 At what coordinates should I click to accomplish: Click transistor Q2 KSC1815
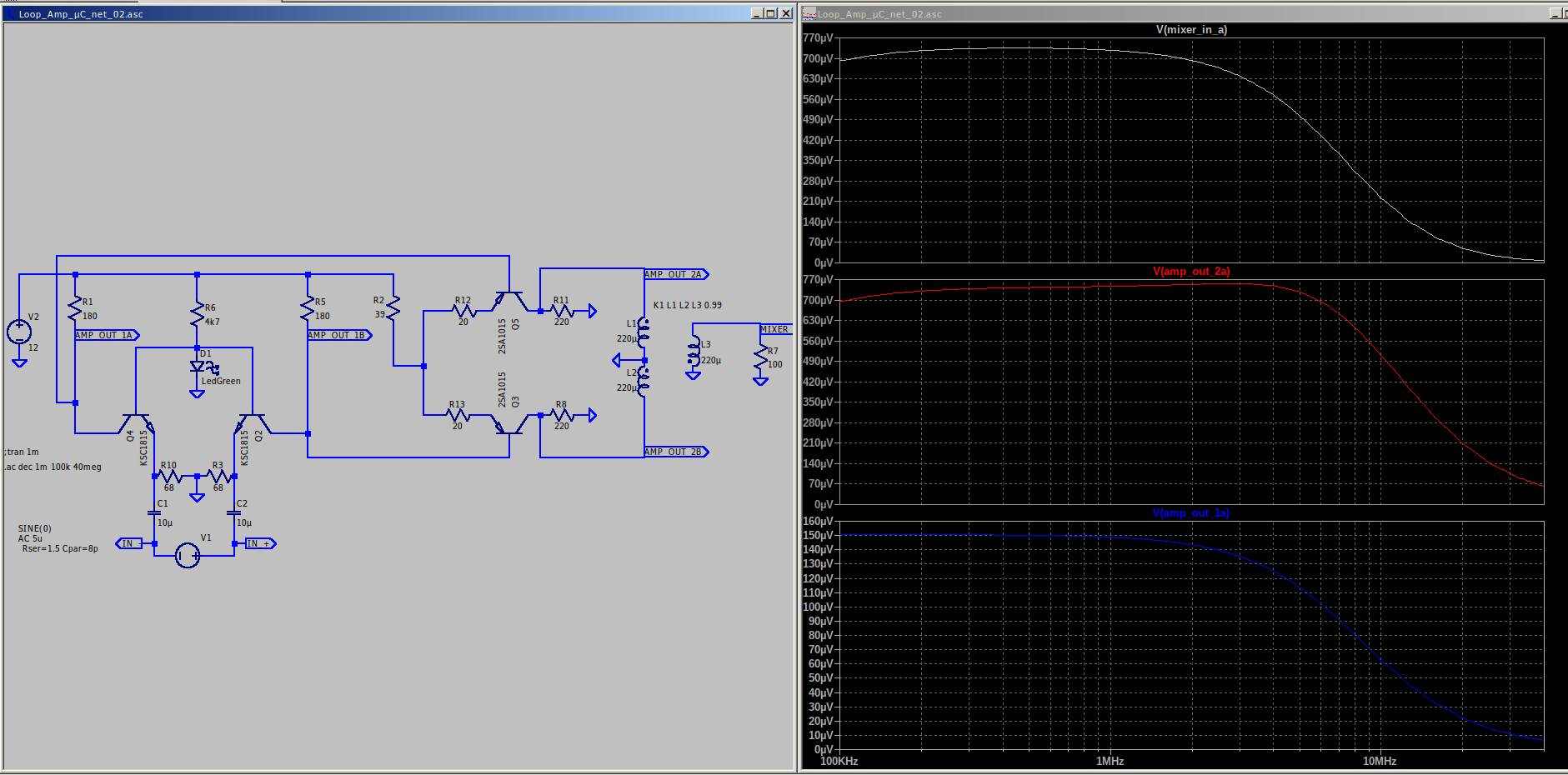tap(253, 423)
